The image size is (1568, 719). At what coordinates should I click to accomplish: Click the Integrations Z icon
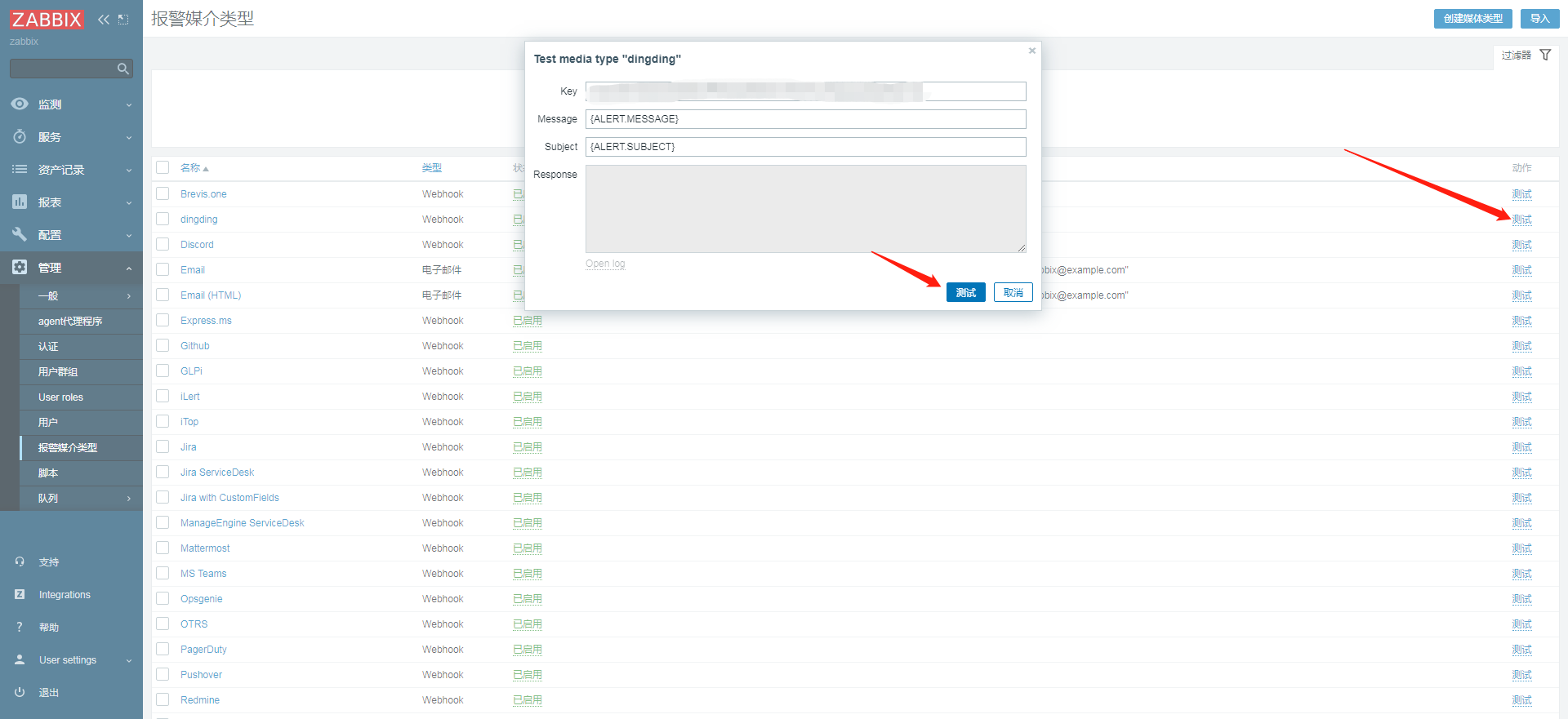[20, 594]
